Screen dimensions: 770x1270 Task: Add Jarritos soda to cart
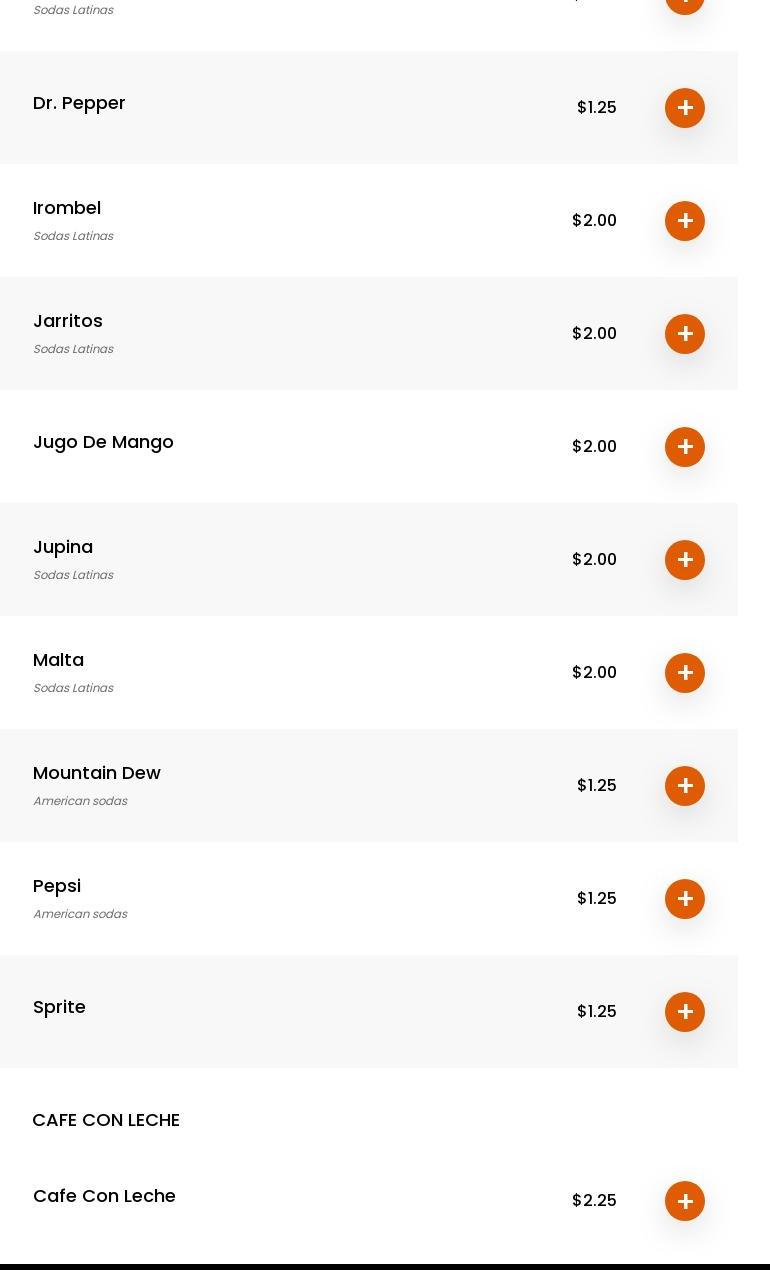685,334
